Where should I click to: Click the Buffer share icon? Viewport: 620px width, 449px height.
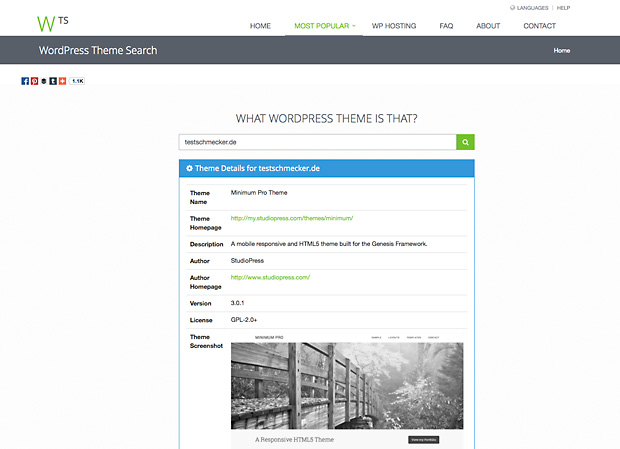[x=44, y=81]
